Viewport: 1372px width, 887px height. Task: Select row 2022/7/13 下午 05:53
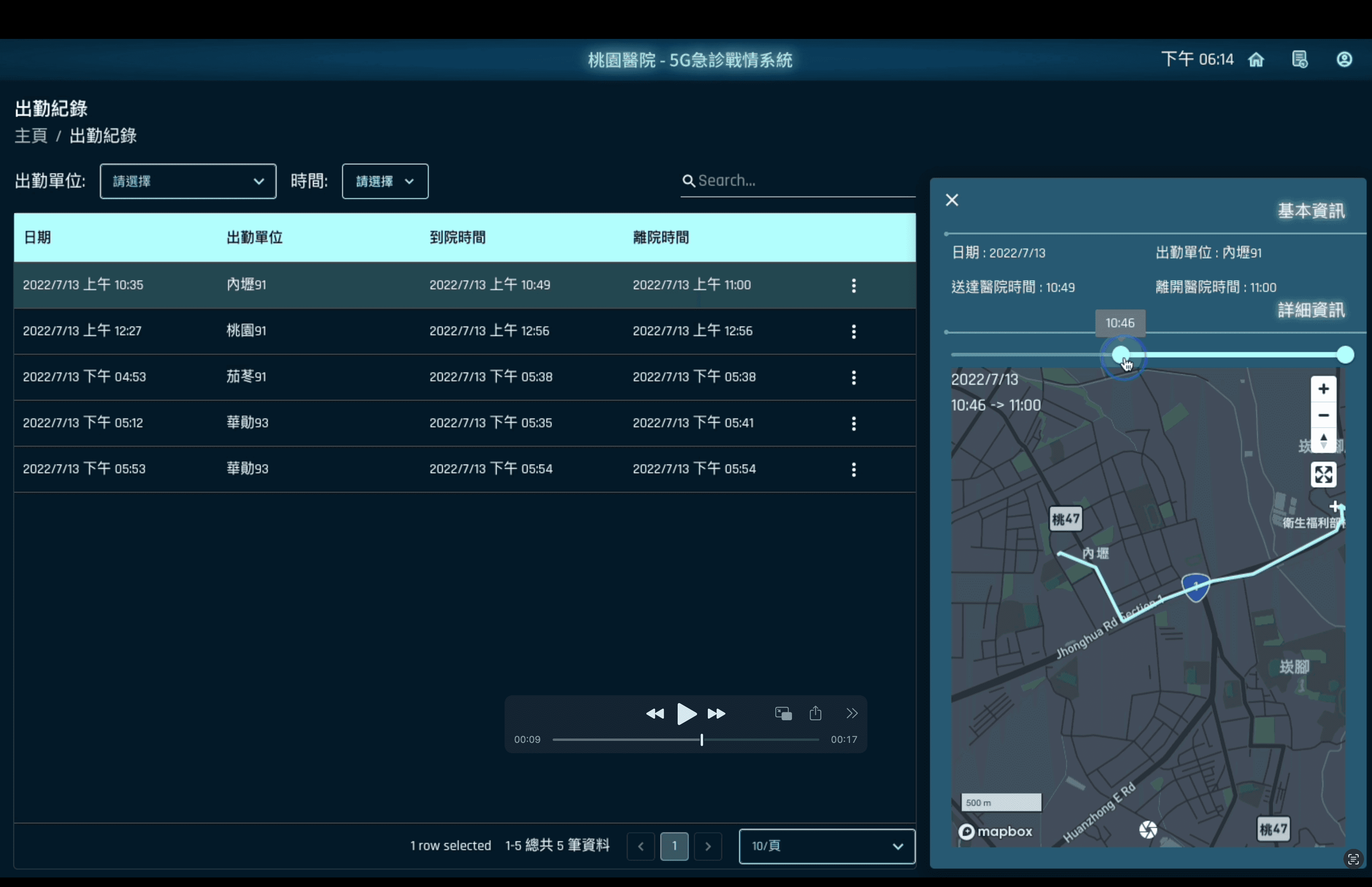(x=464, y=469)
